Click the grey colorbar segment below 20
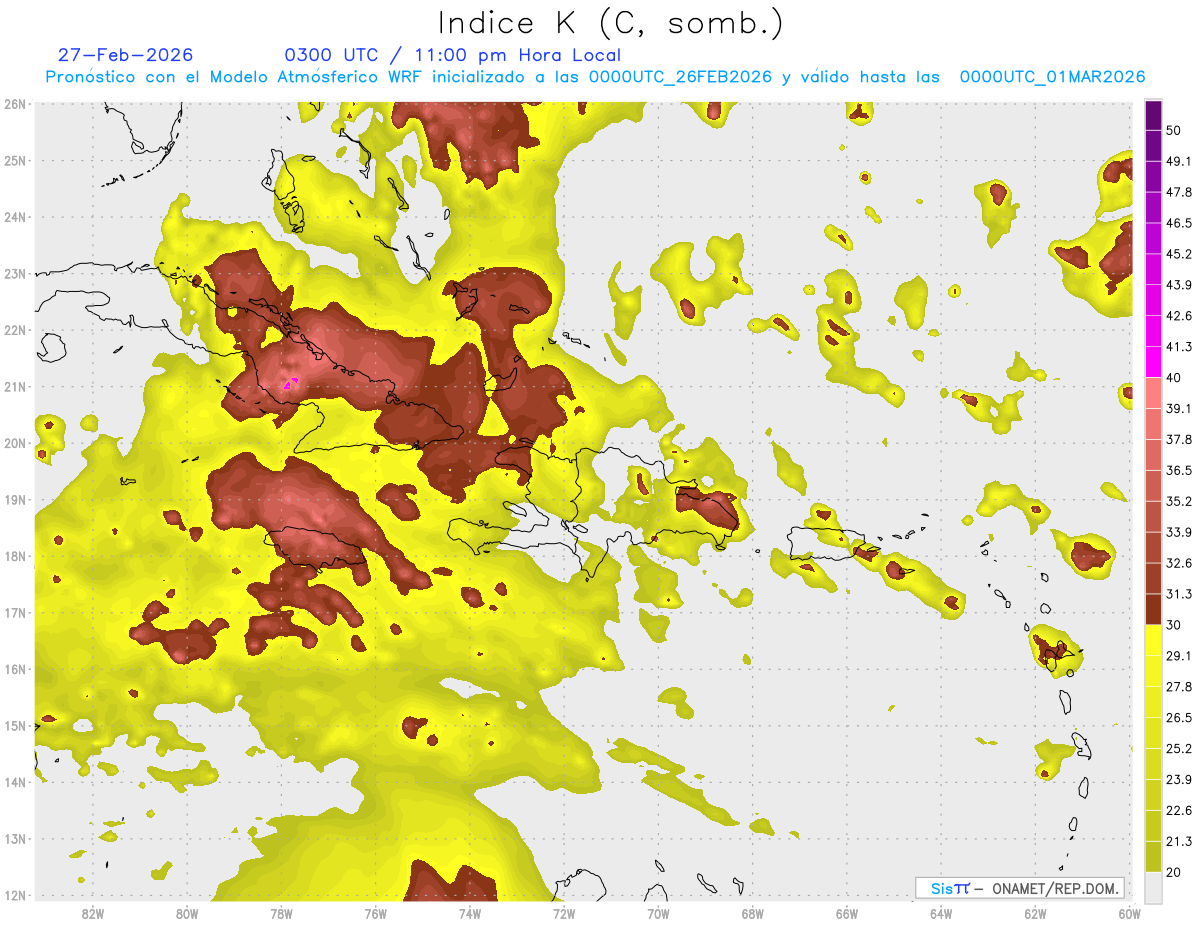 (x=1153, y=886)
